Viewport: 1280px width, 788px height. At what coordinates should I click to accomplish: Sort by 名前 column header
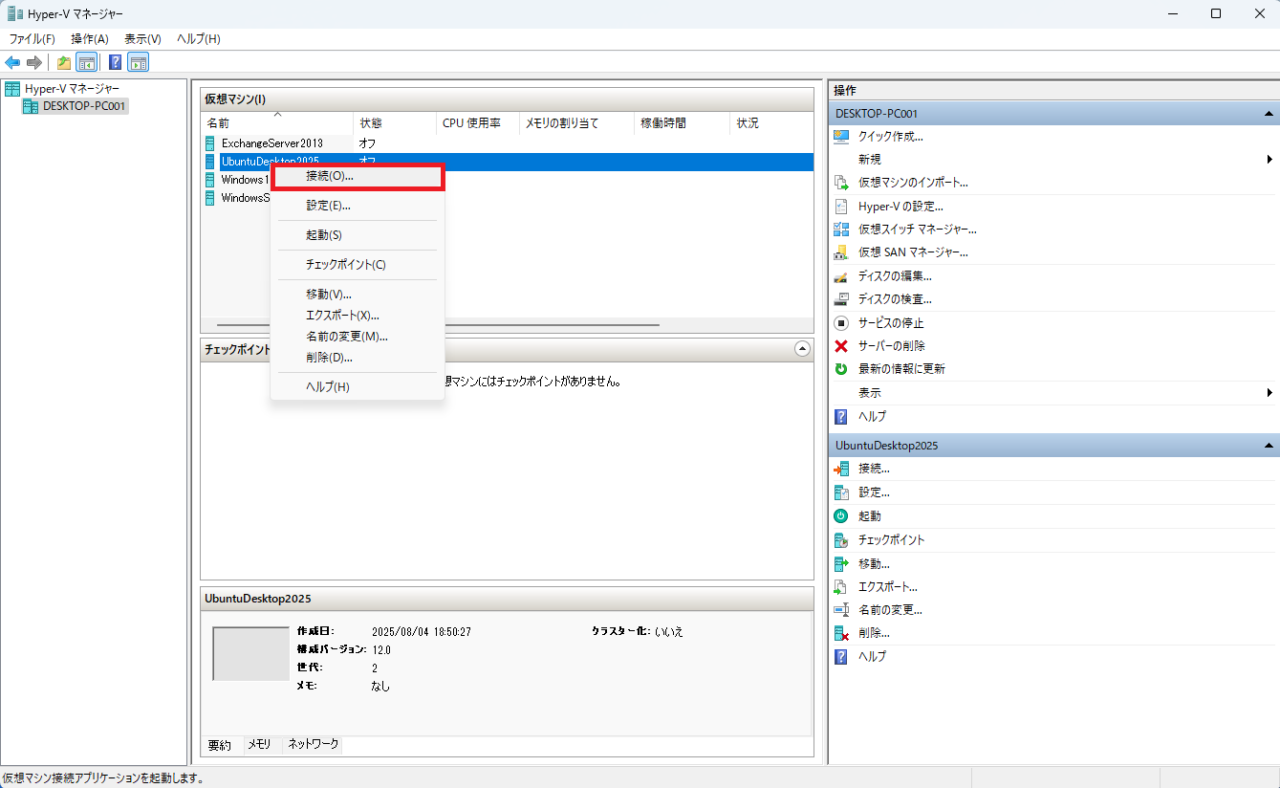pos(277,123)
